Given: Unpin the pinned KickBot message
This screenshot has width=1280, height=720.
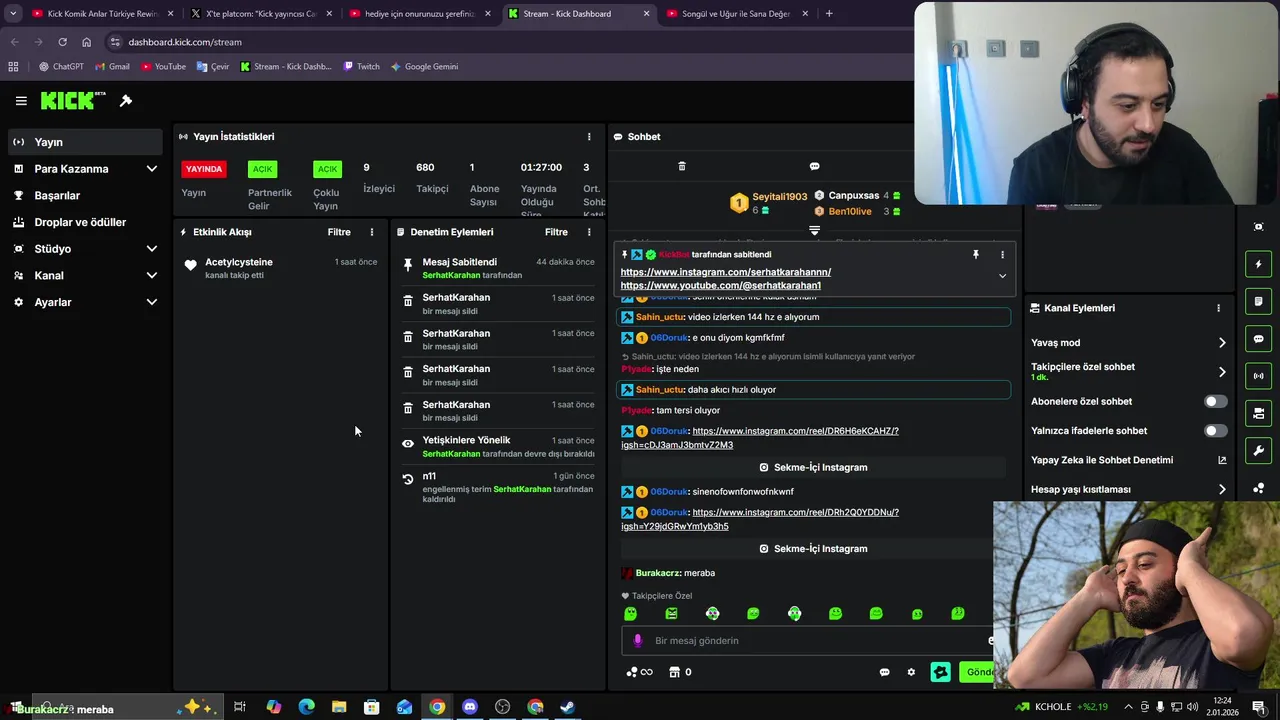Looking at the screenshot, I should 976,254.
